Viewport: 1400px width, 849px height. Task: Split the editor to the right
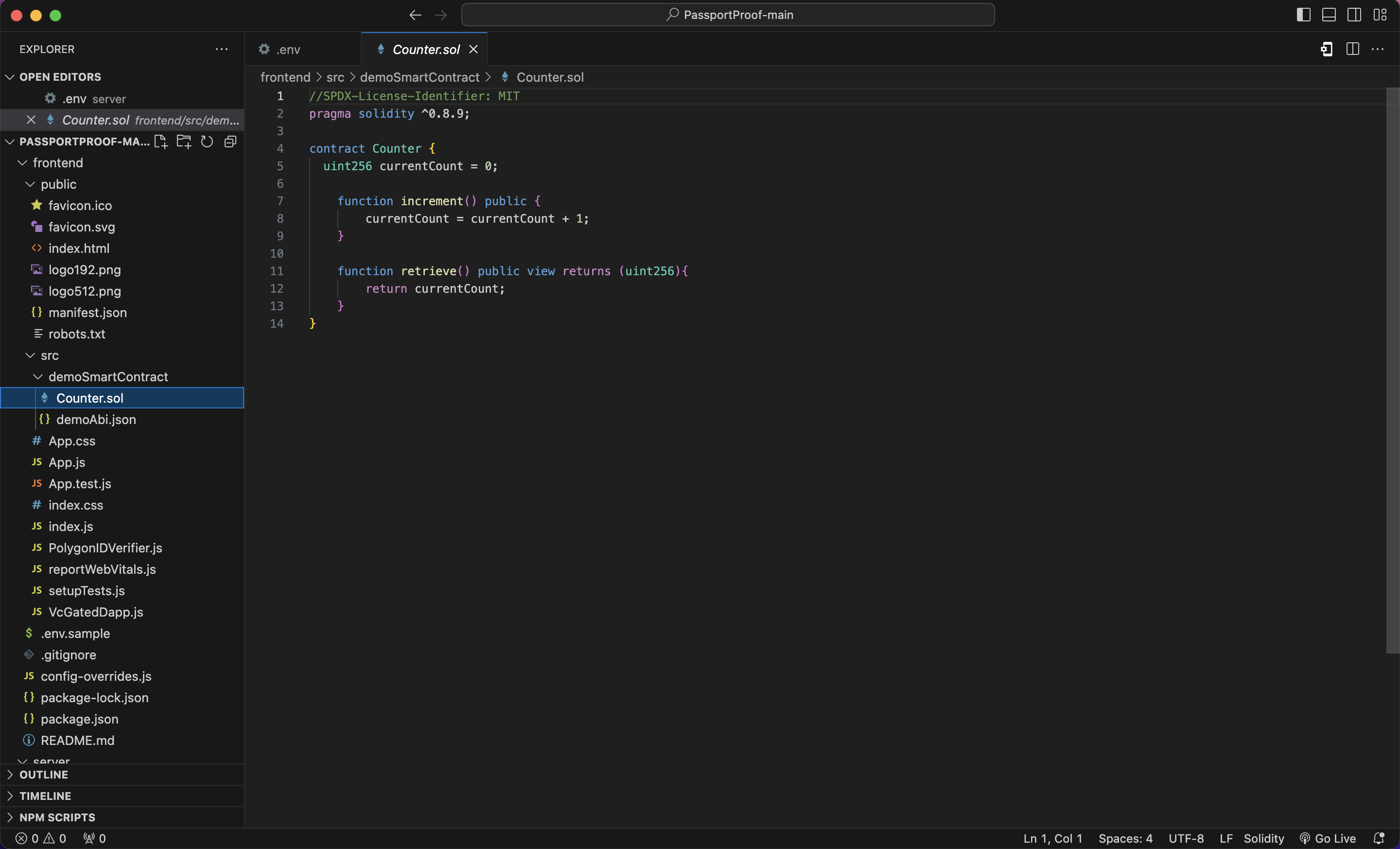1352,50
